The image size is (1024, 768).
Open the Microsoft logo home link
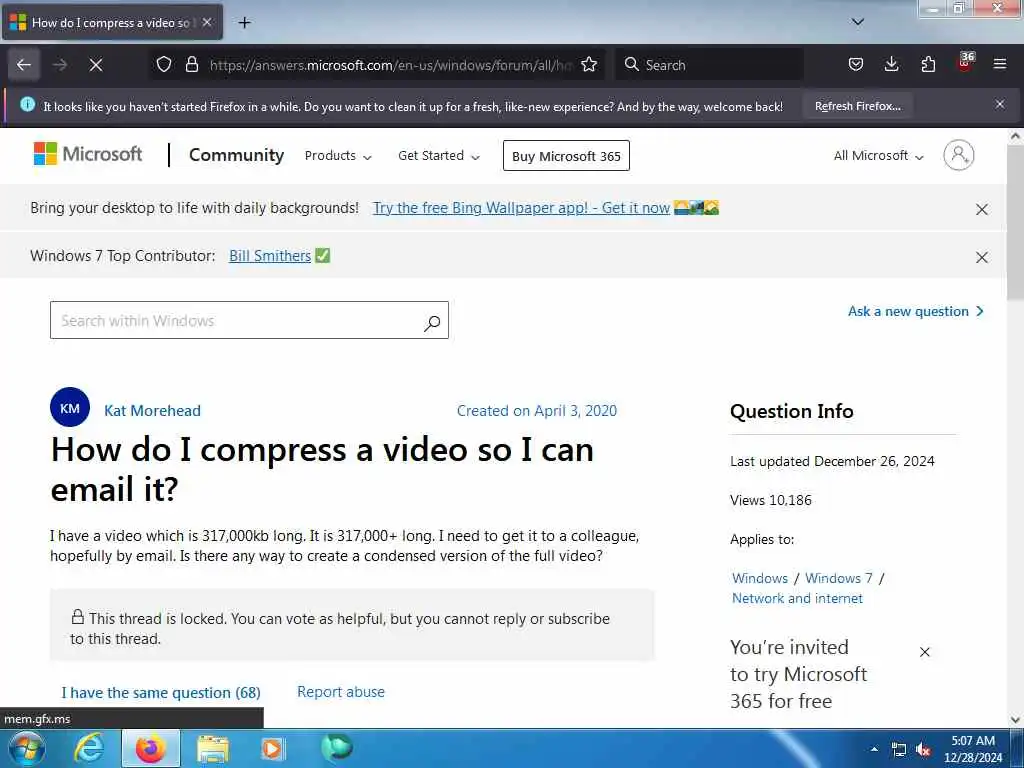click(x=88, y=154)
